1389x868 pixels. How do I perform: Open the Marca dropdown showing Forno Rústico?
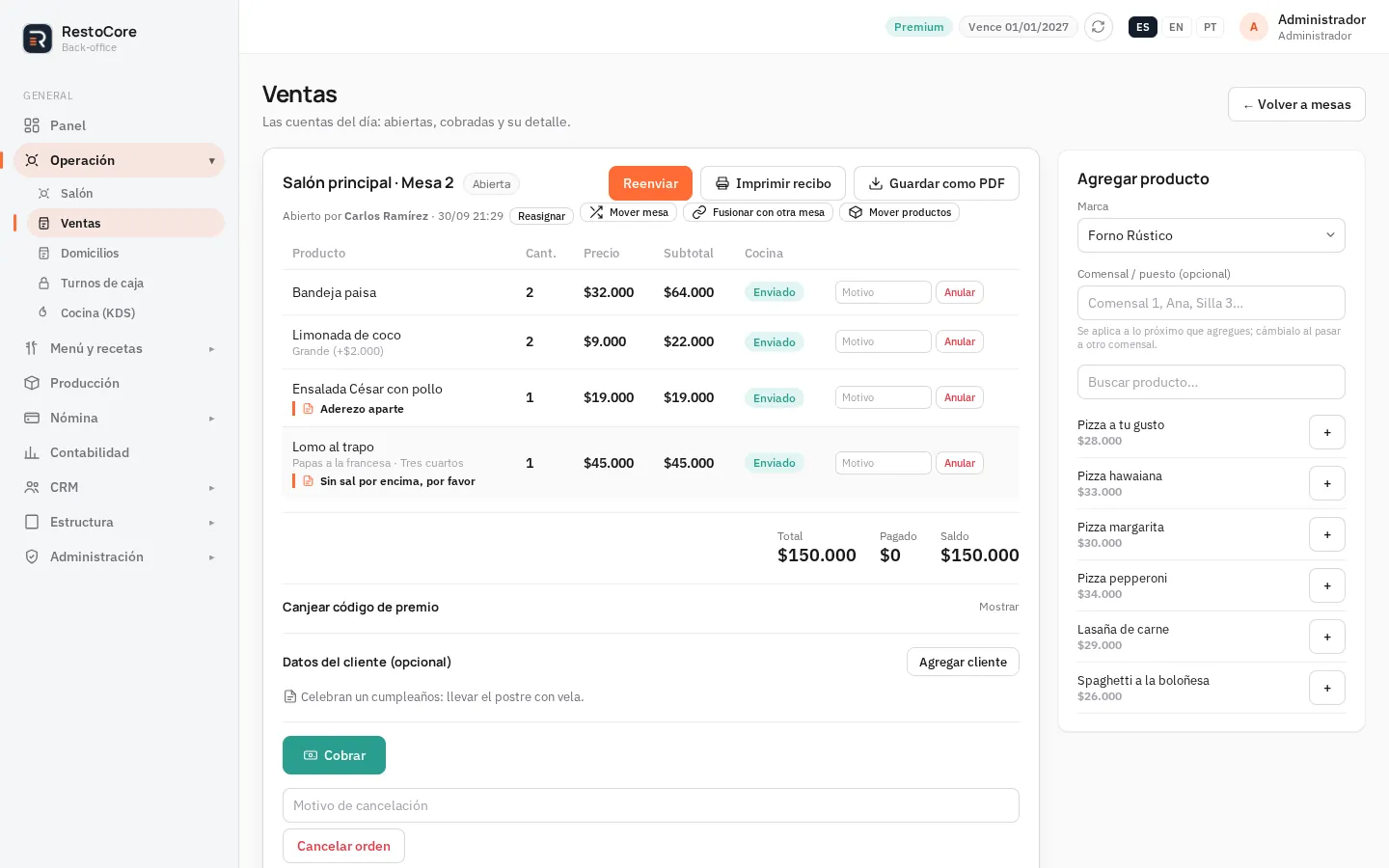1212,235
